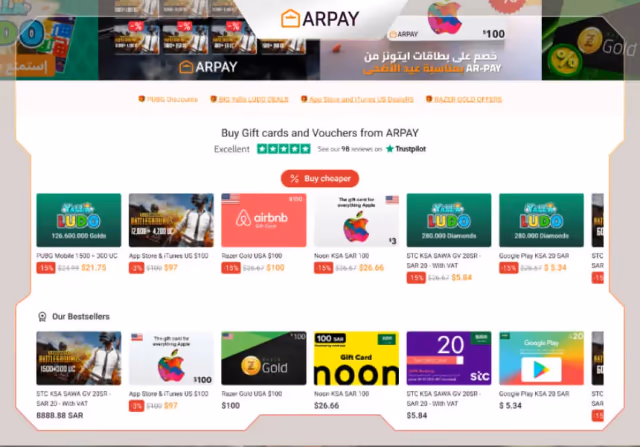Open App Store and iTunes US Deals link
The height and width of the screenshot is (447, 640).
pos(357,99)
